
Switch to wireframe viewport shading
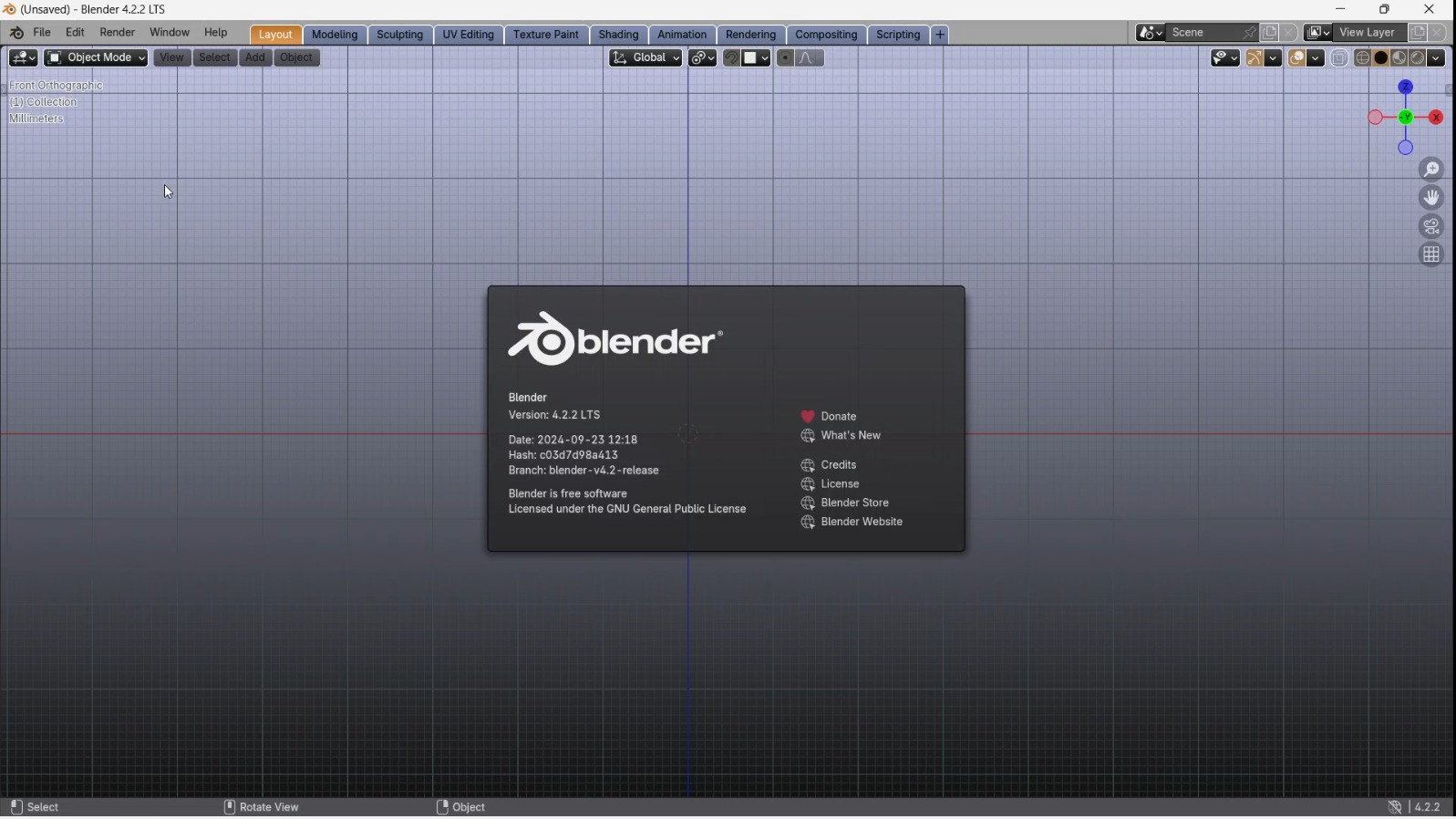pos(1363,58)
